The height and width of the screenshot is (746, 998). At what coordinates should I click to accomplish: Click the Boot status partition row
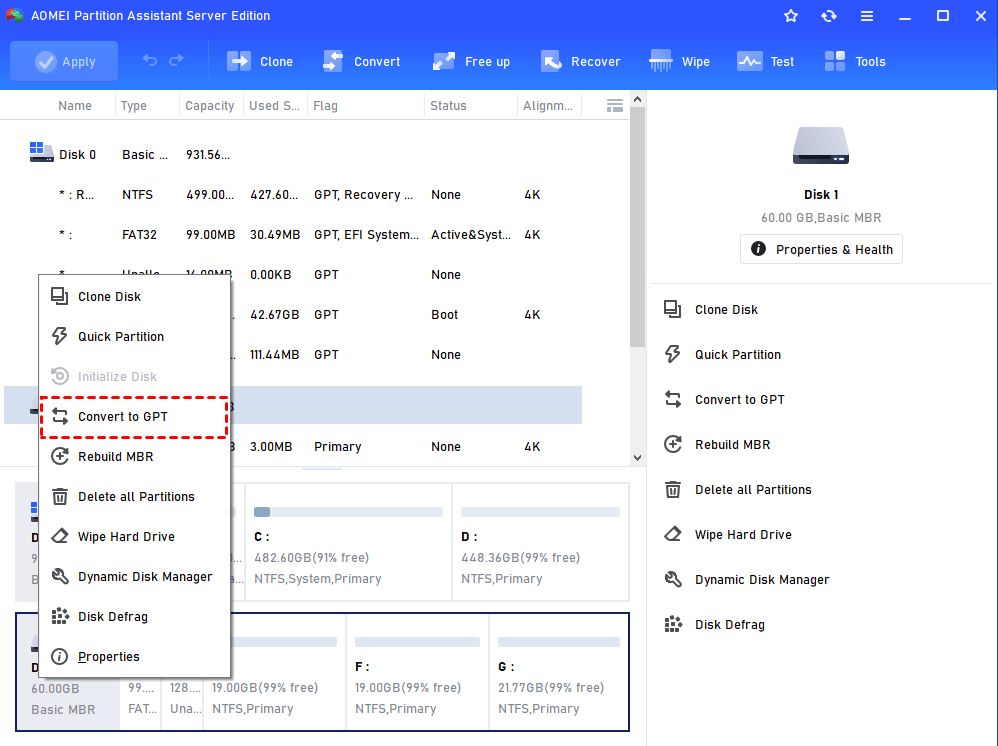pyautogui.click(x=406, y=315)
